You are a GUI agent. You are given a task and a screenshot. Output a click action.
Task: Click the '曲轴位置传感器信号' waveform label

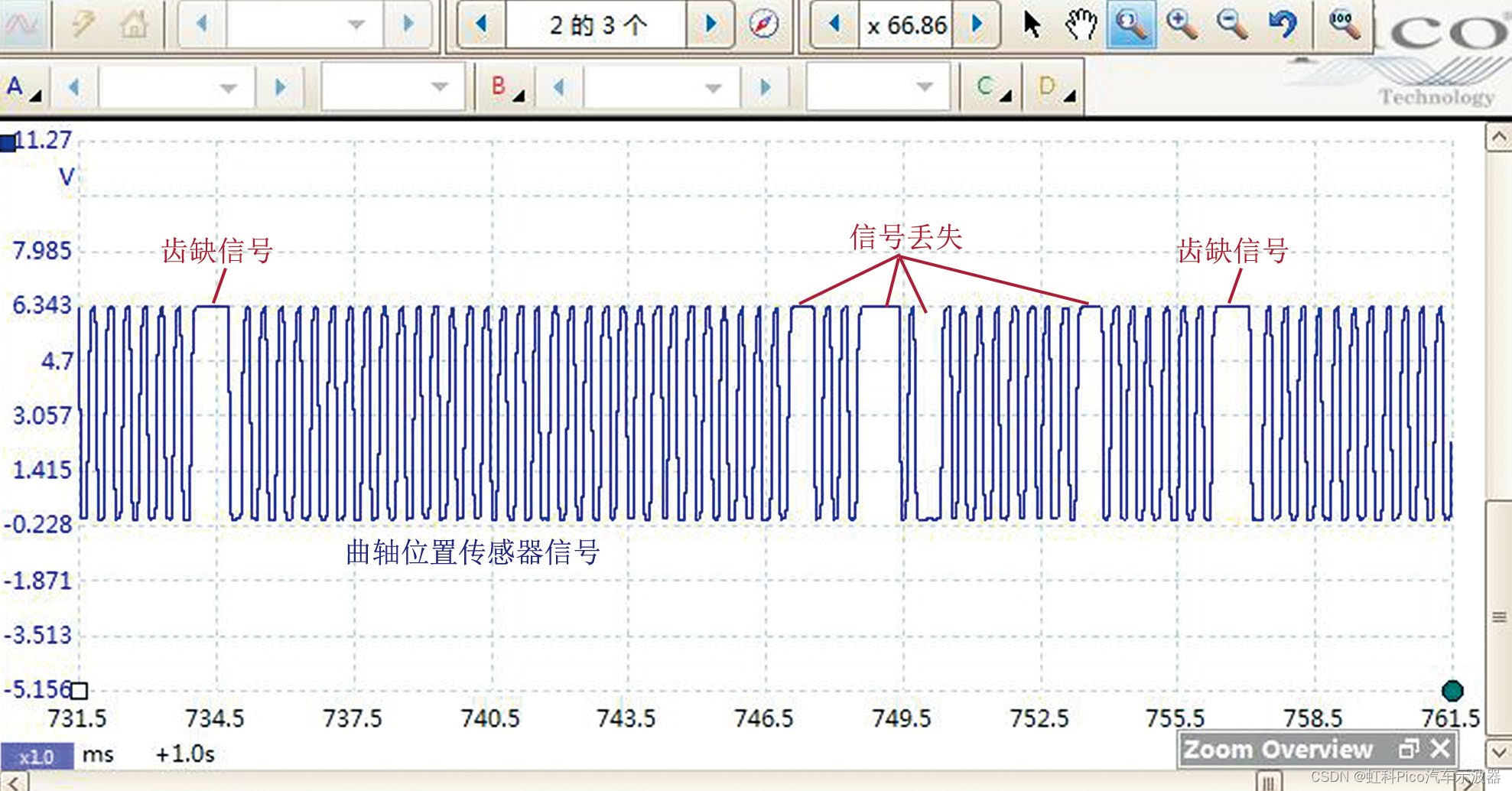click(473, 552)
